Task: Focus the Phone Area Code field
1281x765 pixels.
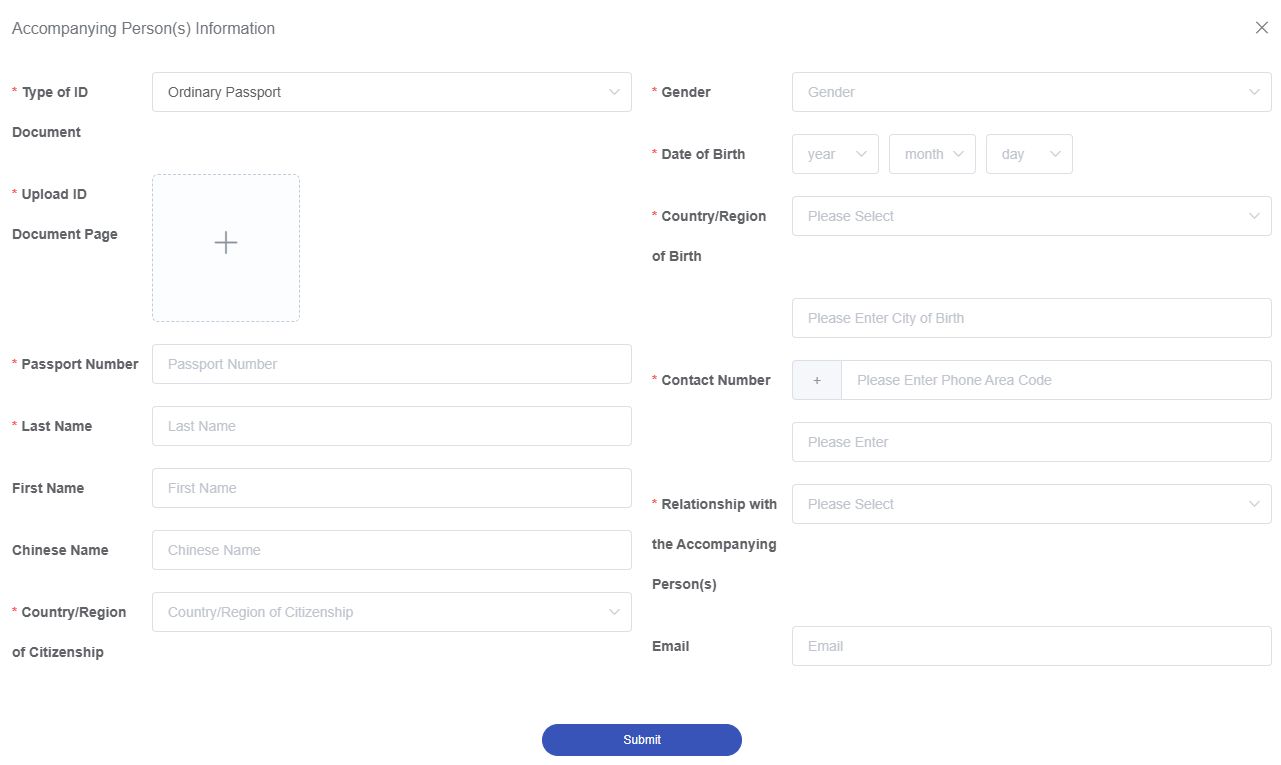Action: point(1055,380)
